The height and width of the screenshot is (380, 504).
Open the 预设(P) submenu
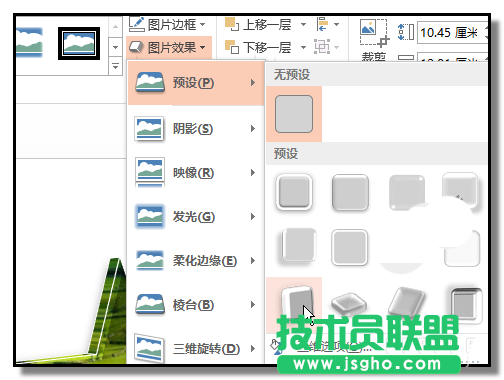(196, 83)
